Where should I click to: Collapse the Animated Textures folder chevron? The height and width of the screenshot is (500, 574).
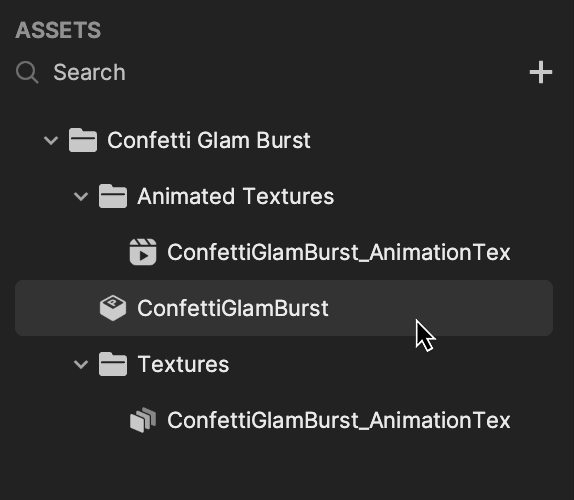tap(81, 196)
